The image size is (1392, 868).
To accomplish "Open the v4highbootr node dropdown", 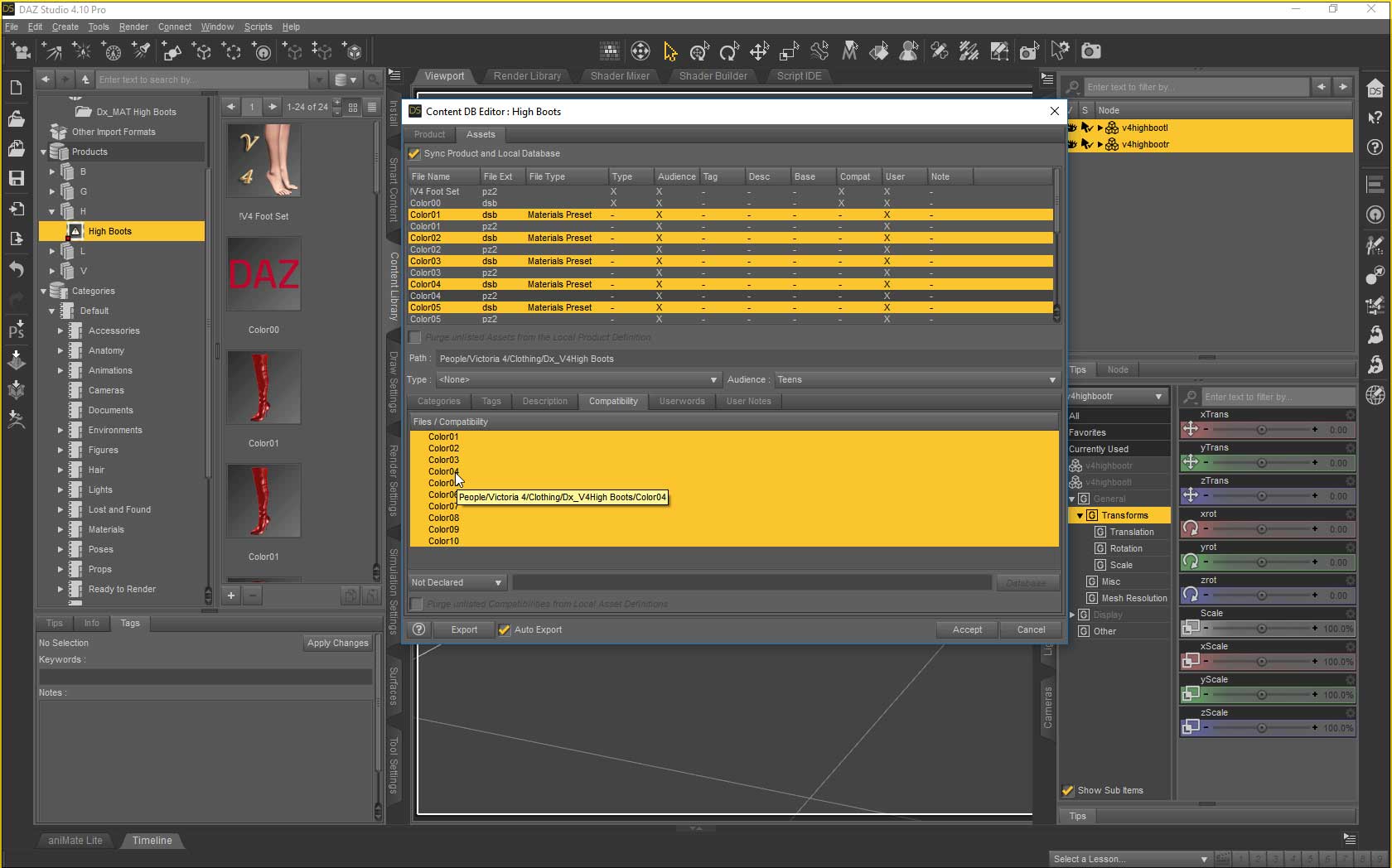I will click(1117, 397).
